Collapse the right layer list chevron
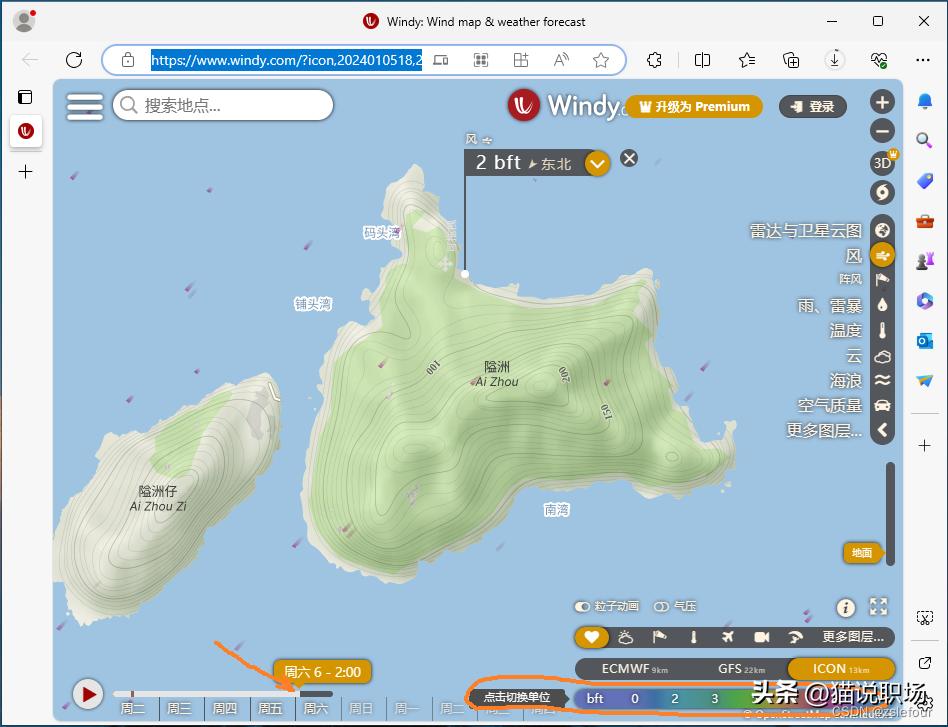This screenshot has width=948, height=727. point(882,430)
